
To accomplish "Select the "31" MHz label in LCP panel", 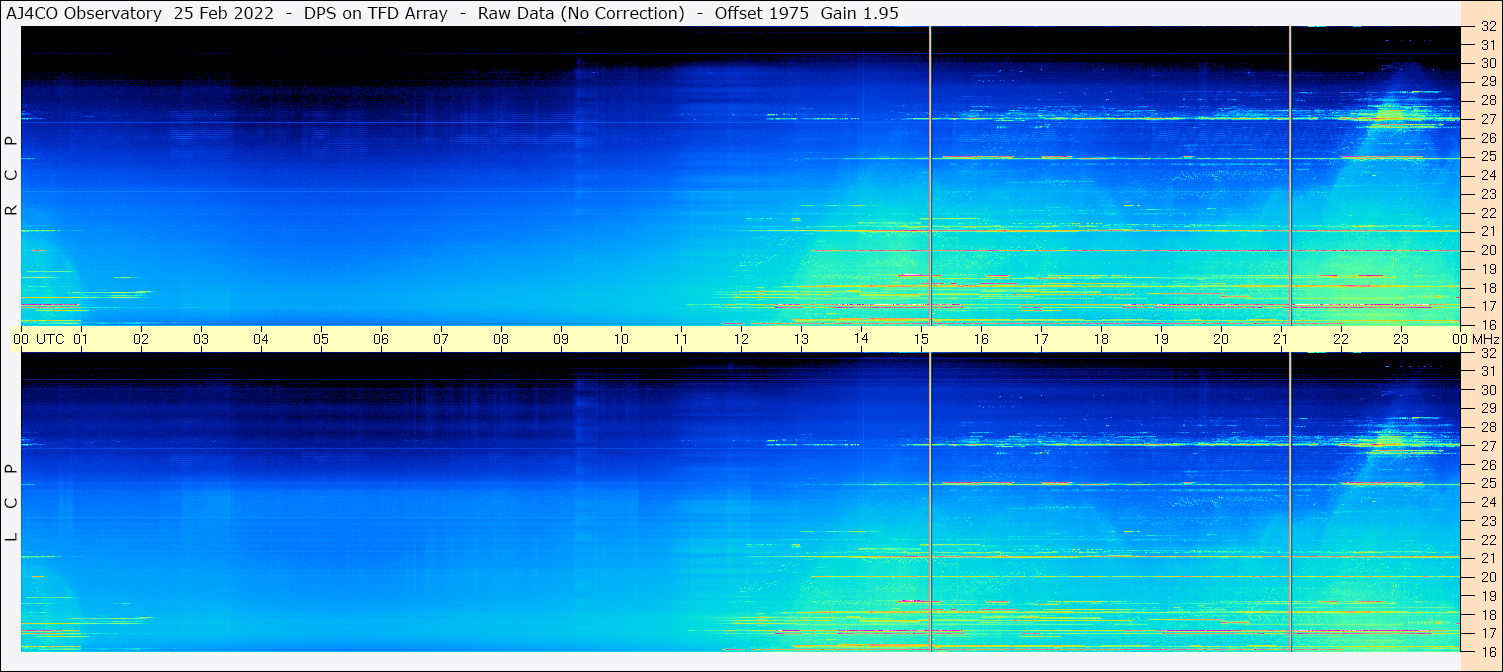I will point(1488,372).
